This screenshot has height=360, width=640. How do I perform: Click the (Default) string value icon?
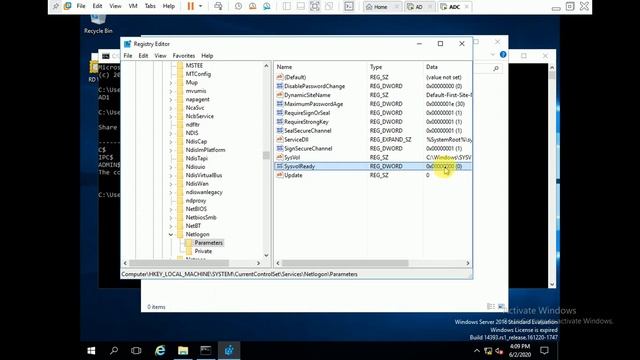(280, 77)
